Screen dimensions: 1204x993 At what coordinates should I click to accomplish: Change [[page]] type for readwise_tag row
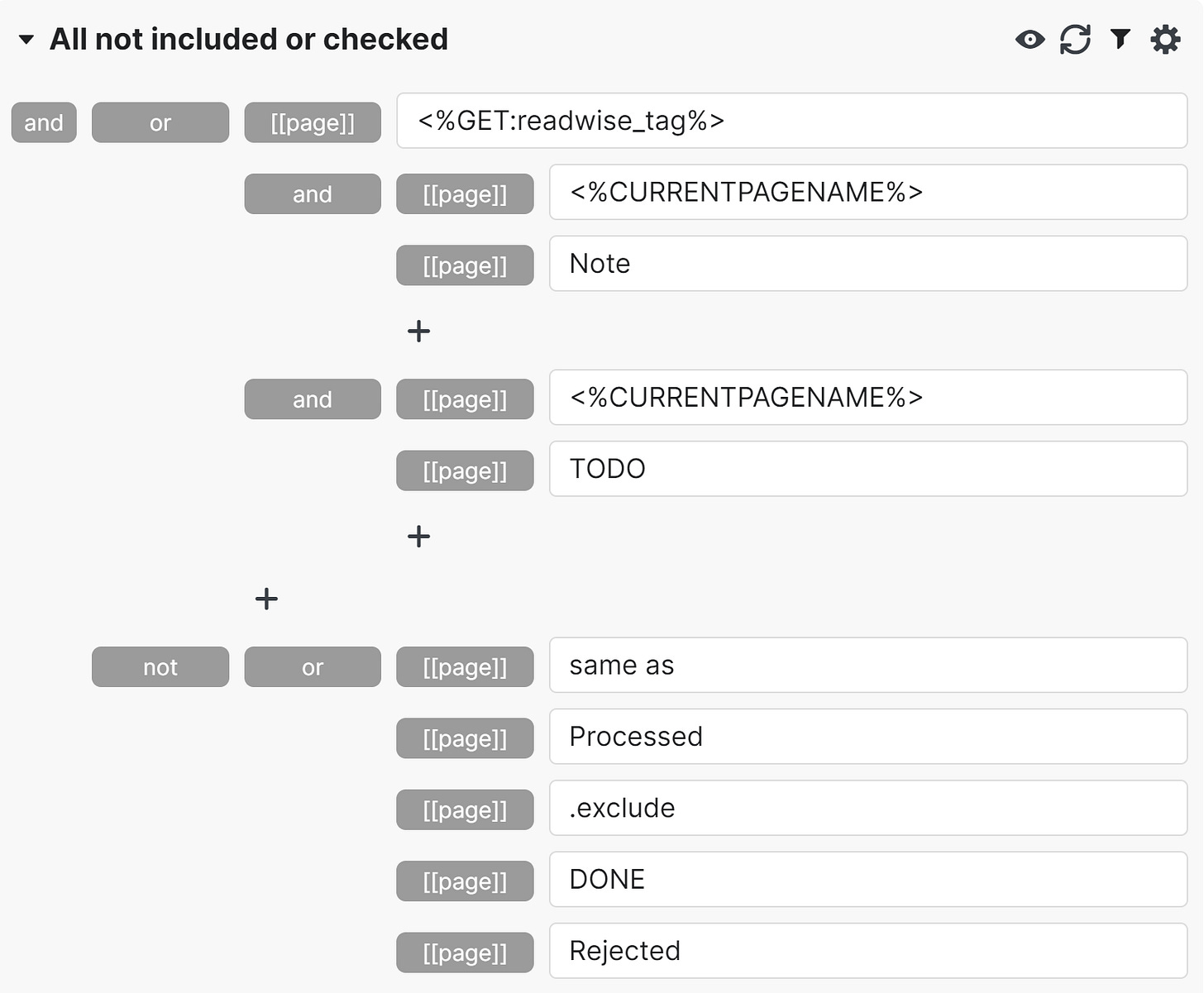pos(313,122)
